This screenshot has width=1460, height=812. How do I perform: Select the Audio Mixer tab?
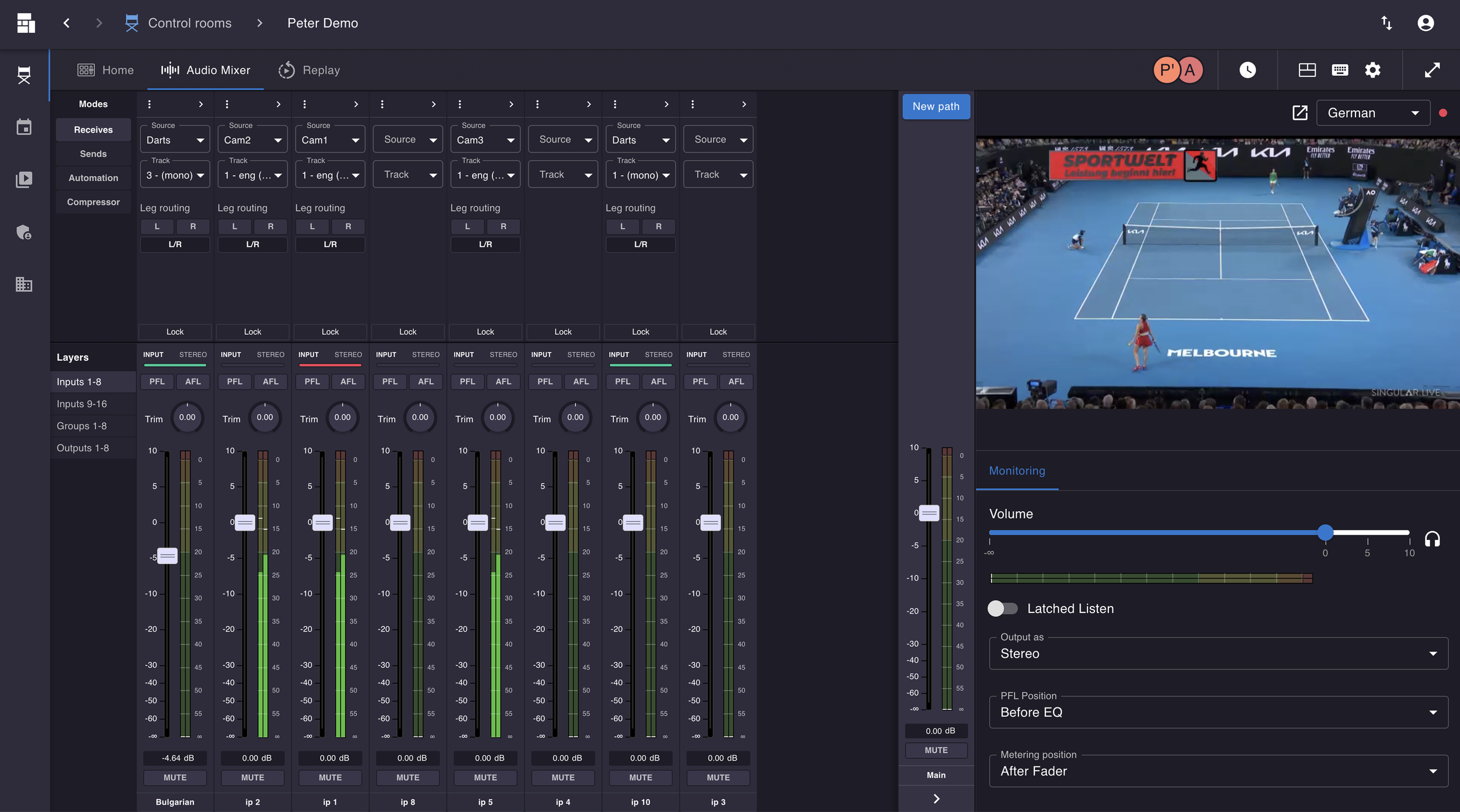206,70
